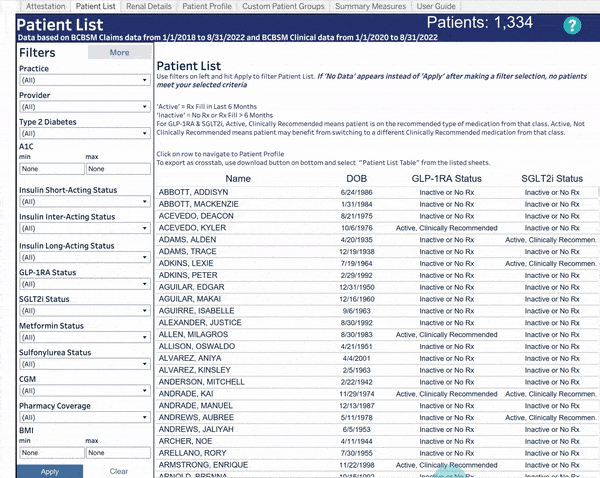This screenshot has height=478, width=600.
Task: Open ADKINS, LEXIE patient profile
Action: pos(377,263)
